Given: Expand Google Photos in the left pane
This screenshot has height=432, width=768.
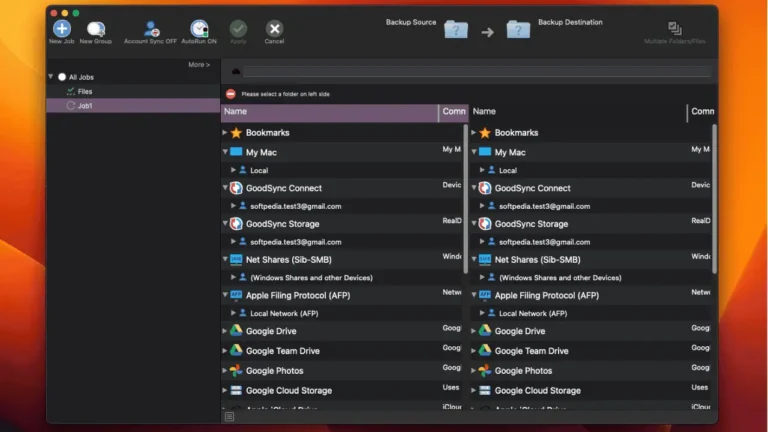Looking at the screenshot, I should tap(225, 370).
